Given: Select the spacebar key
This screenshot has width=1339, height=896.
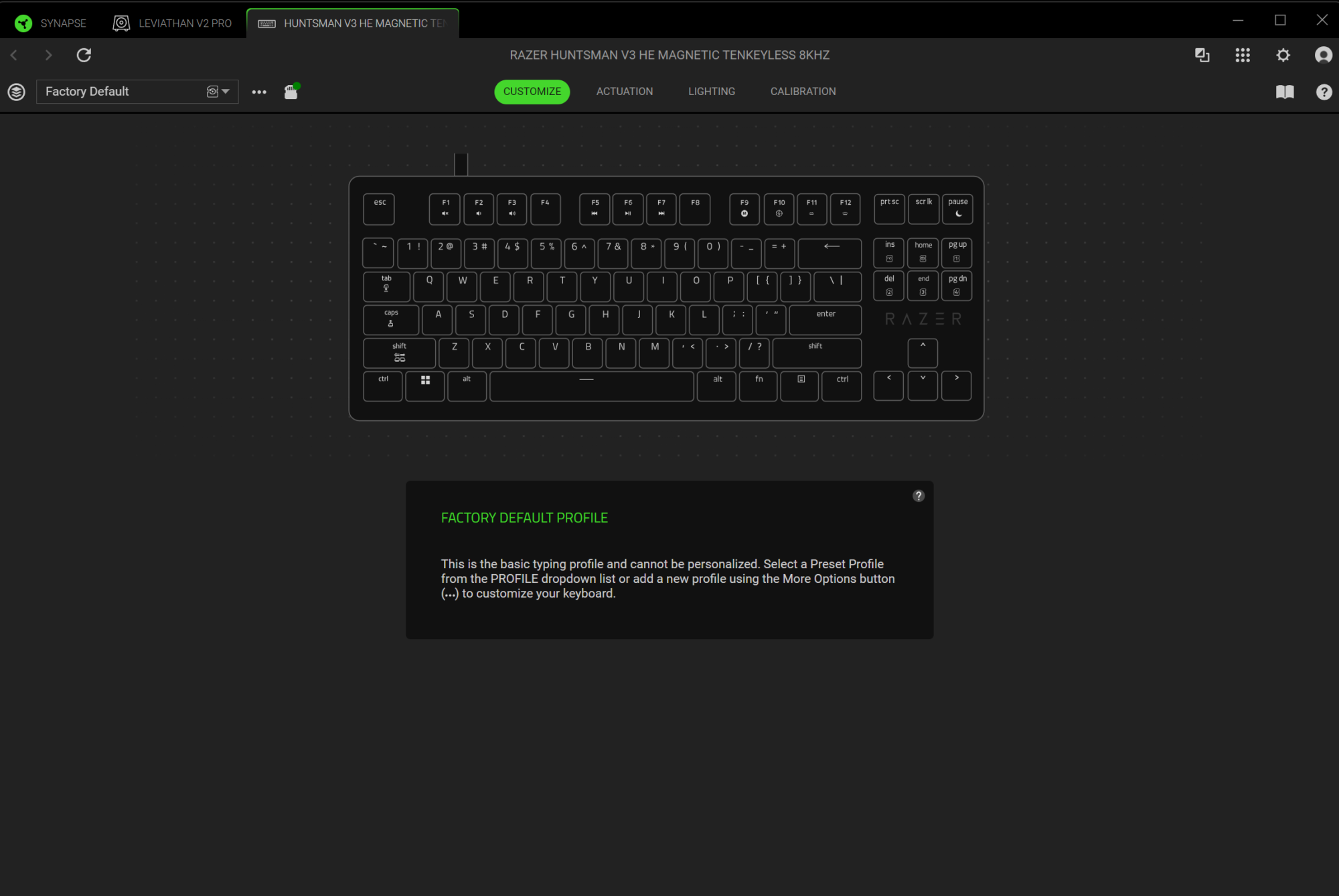Looking at the screenshot, I should click(x=592, y=386).
